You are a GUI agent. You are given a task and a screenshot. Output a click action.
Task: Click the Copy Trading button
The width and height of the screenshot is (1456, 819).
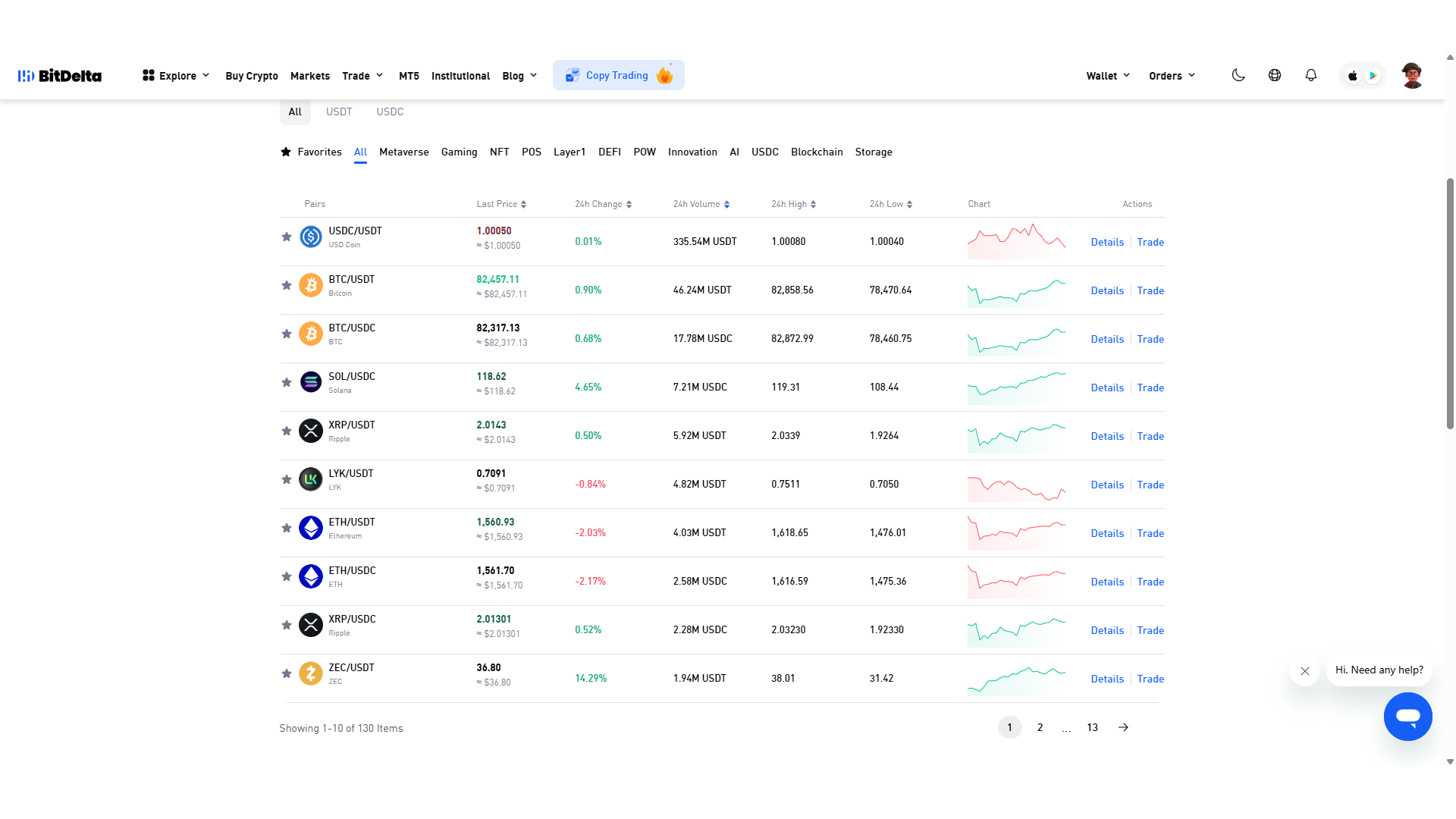click(x=619, y=75)
